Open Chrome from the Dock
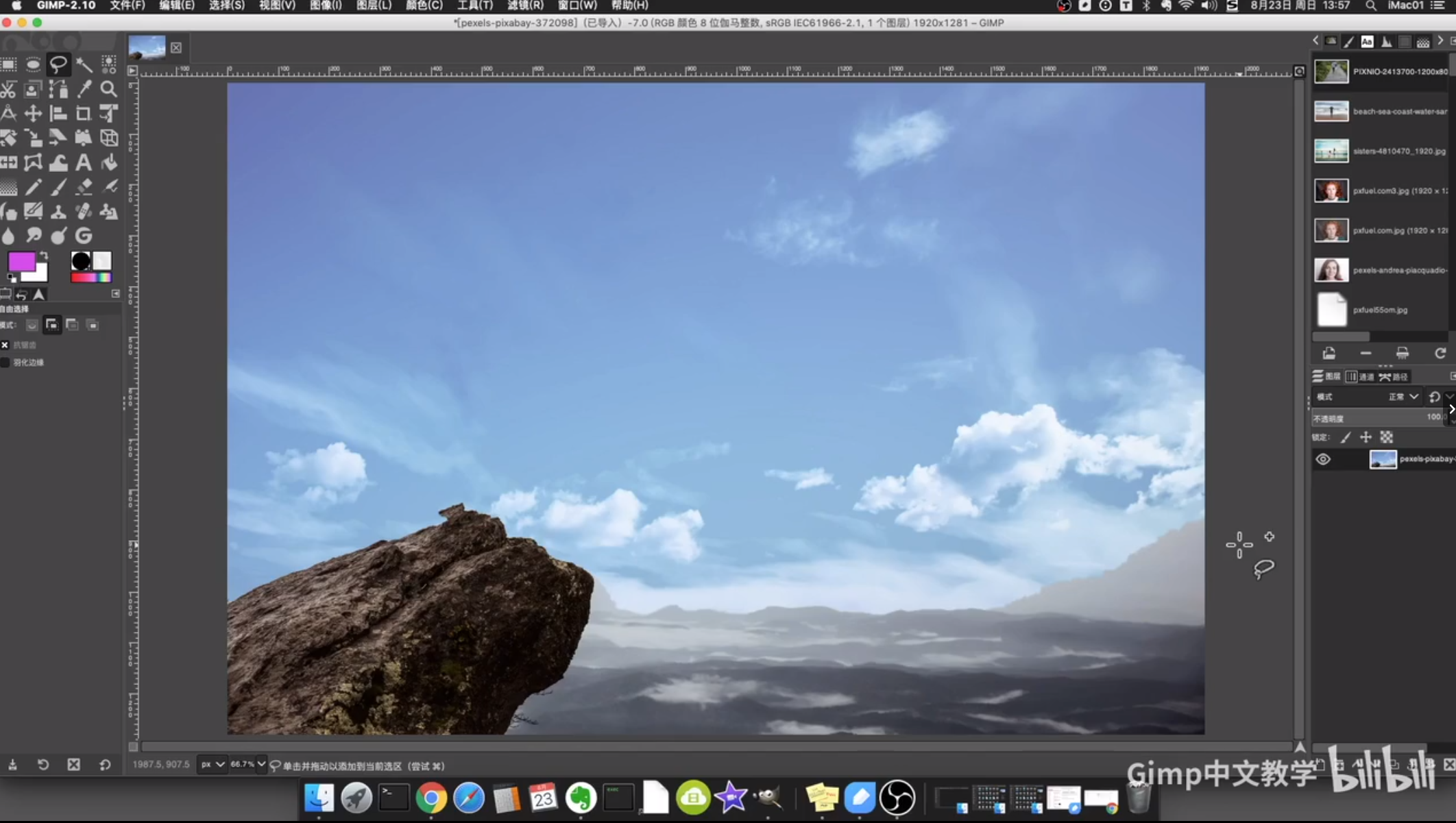The height and width of the screenshot is (823, 1456). pyautogui.click(x=431, y=798)
